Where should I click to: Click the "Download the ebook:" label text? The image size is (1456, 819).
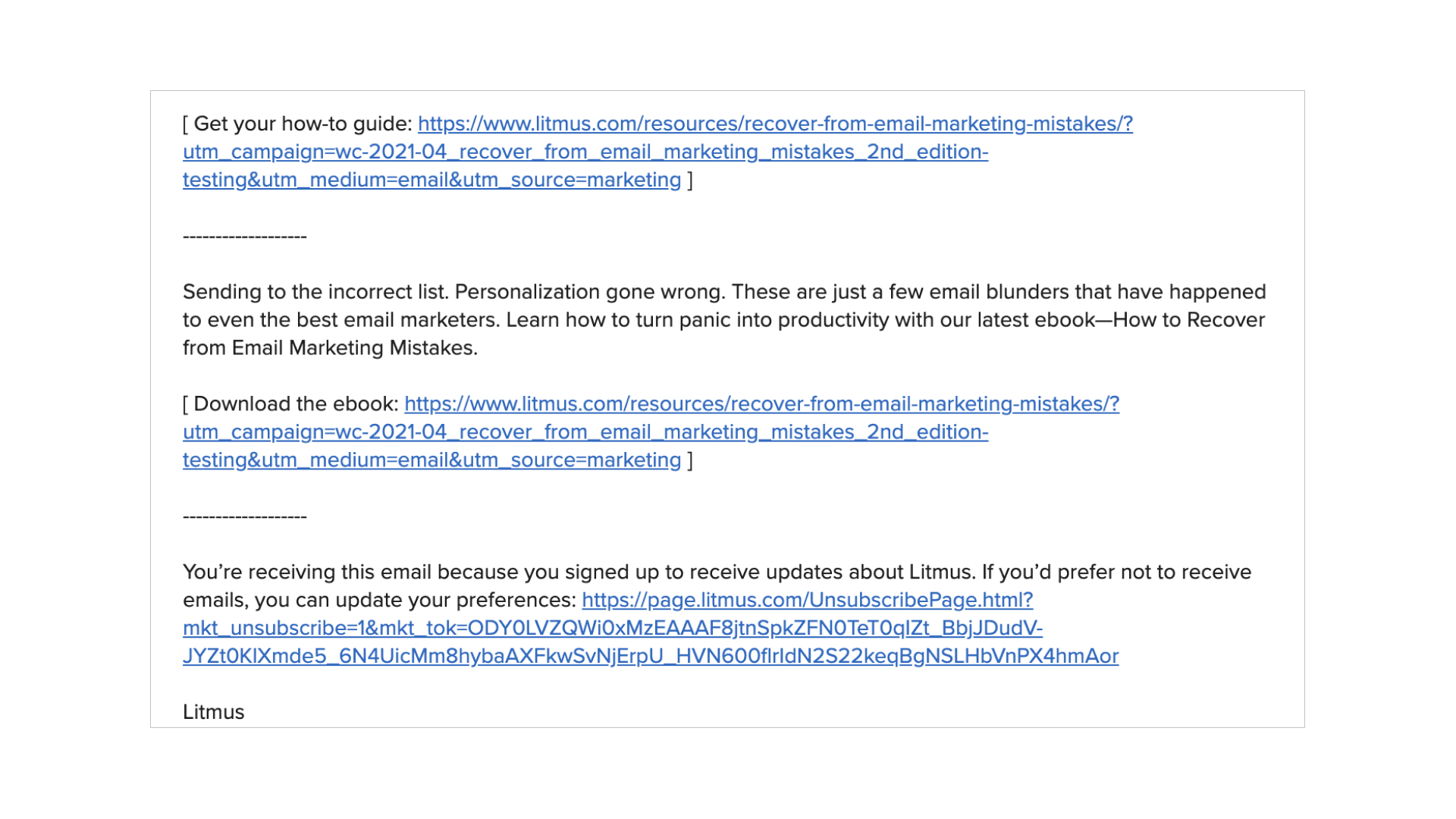pyautogui.click(x=296, y=404)
